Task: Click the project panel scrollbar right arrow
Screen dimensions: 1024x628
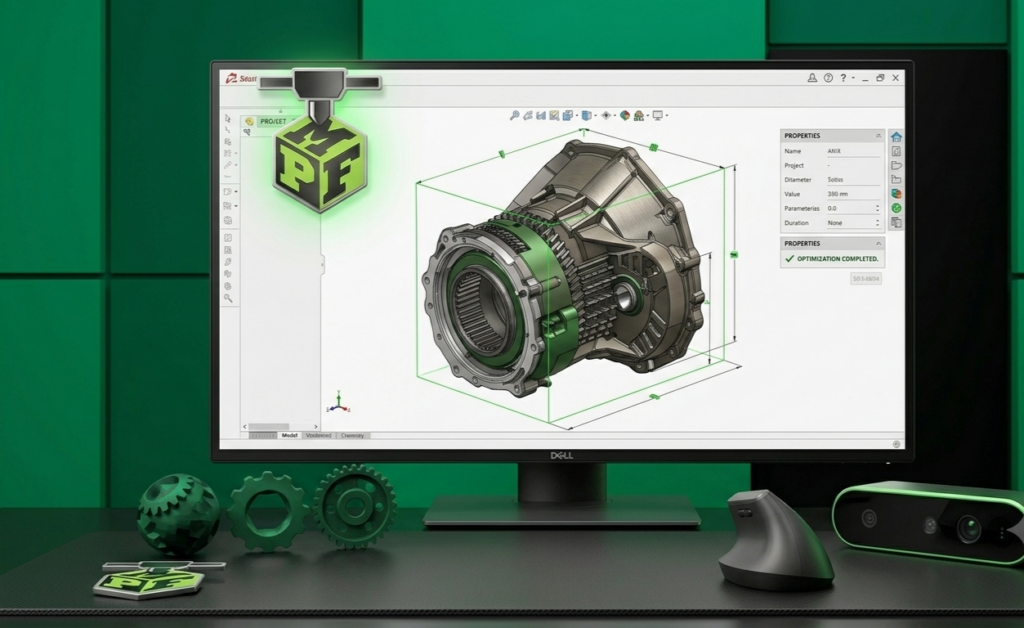Action: [316, 426]
